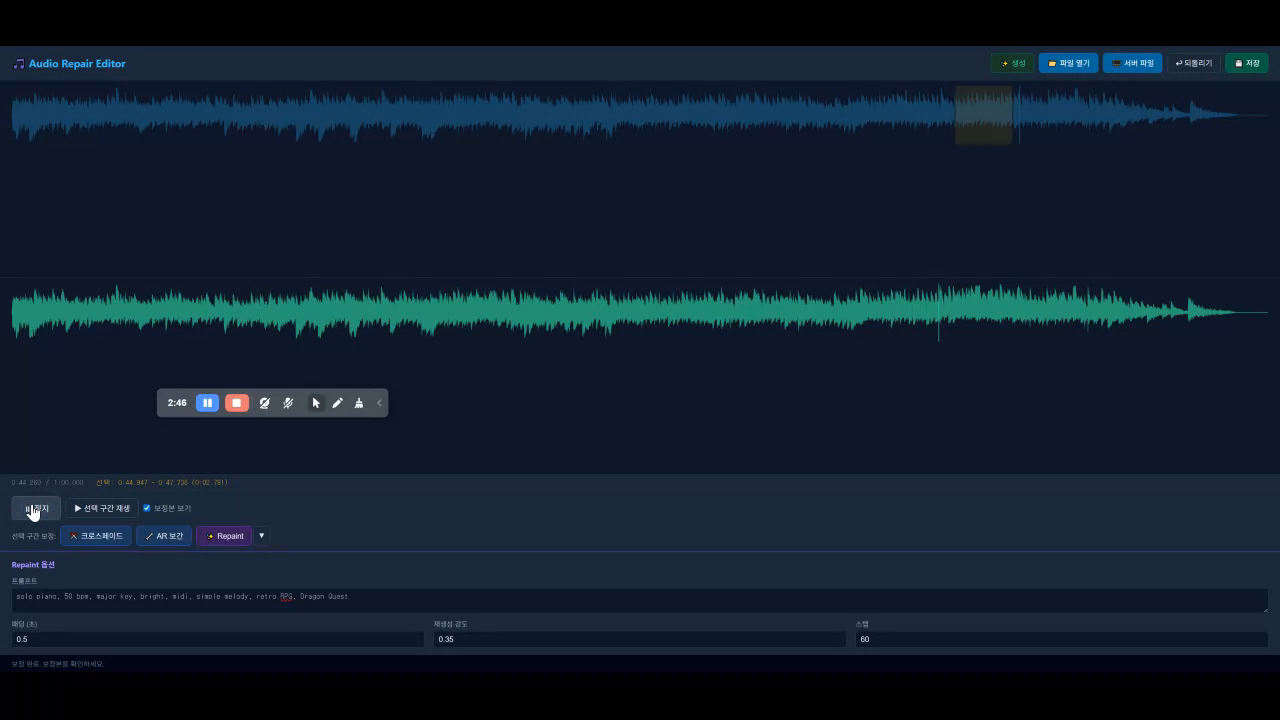This screenshot has width=1280, height=720.
Task: Open a file with 파일 열기
Action: pyautogui.click(x=1068, y=63)
